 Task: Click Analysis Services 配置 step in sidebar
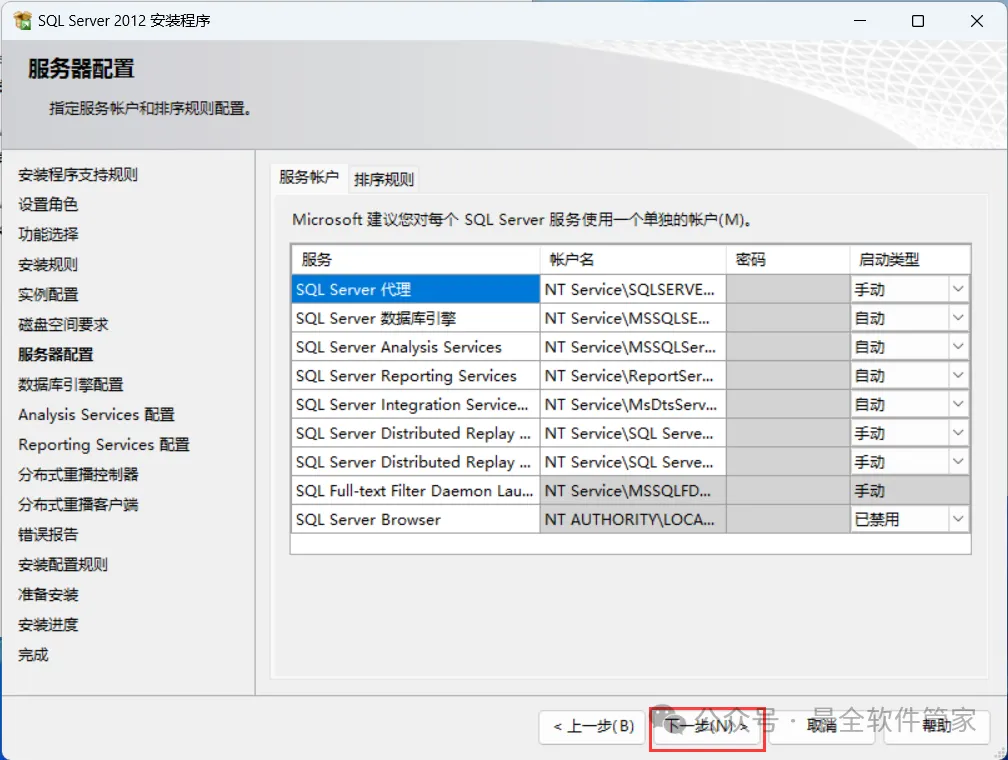point(96,415)
